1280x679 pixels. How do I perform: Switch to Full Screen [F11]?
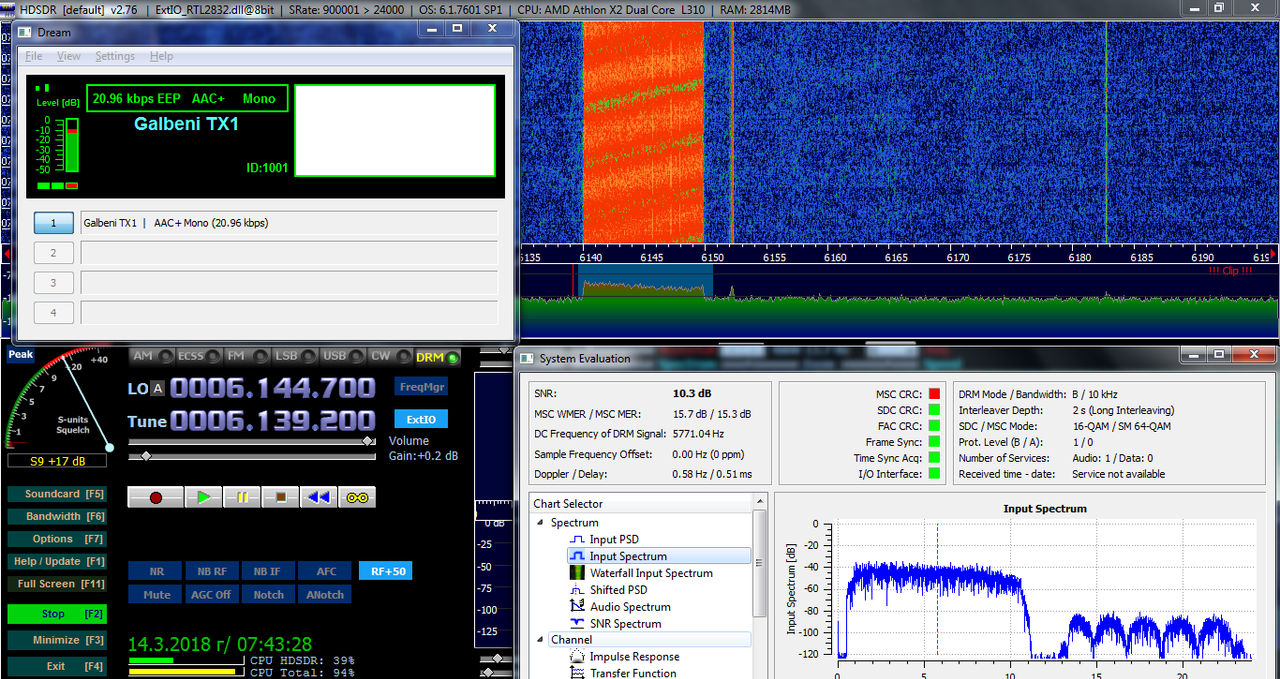(x=56, y=584)
